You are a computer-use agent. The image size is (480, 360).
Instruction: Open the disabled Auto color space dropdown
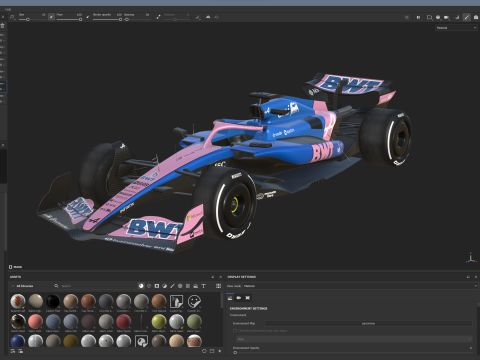pyautogui.click(x=354, y=339)
